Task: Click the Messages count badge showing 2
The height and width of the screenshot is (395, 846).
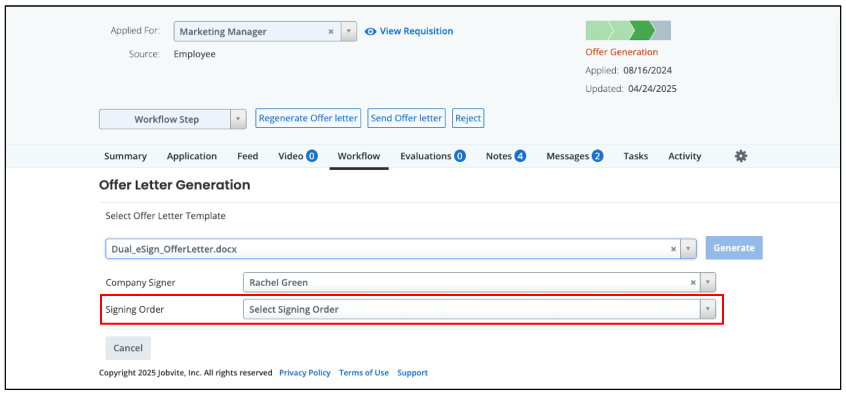Action: click(x=597, y=156)
